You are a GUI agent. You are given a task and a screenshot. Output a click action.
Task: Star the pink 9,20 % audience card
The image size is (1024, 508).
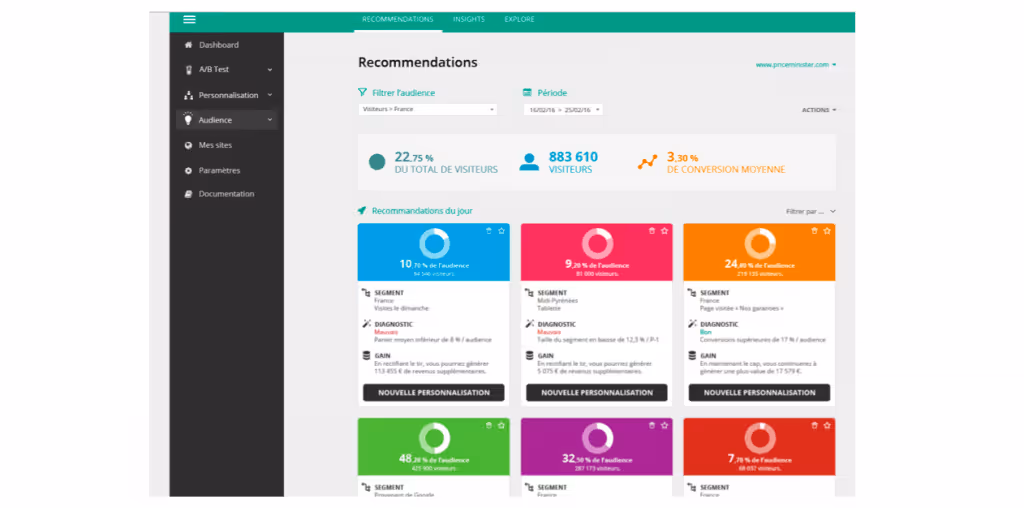coord(664,230)
